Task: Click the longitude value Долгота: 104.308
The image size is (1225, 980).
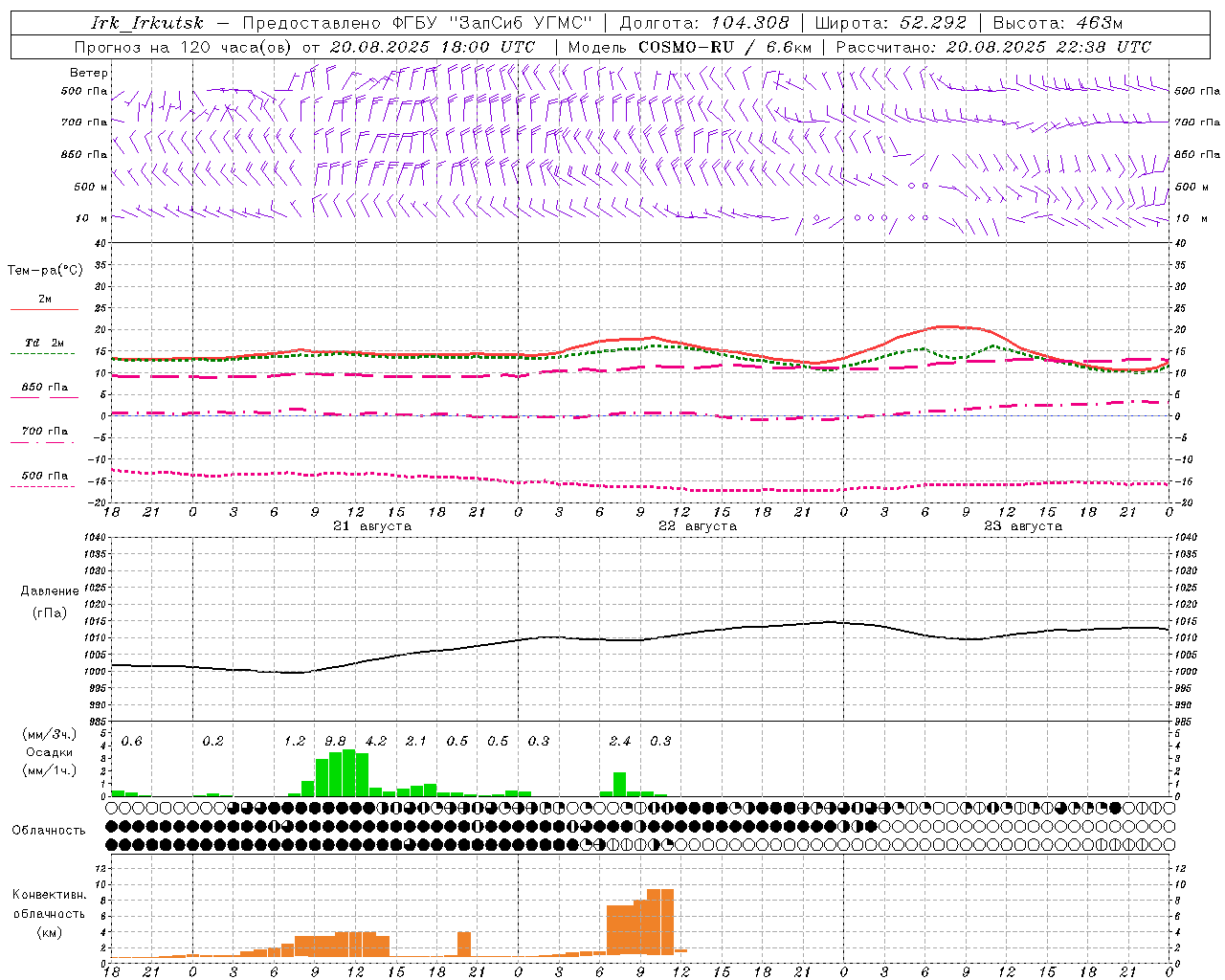Action: pos(704,23)
